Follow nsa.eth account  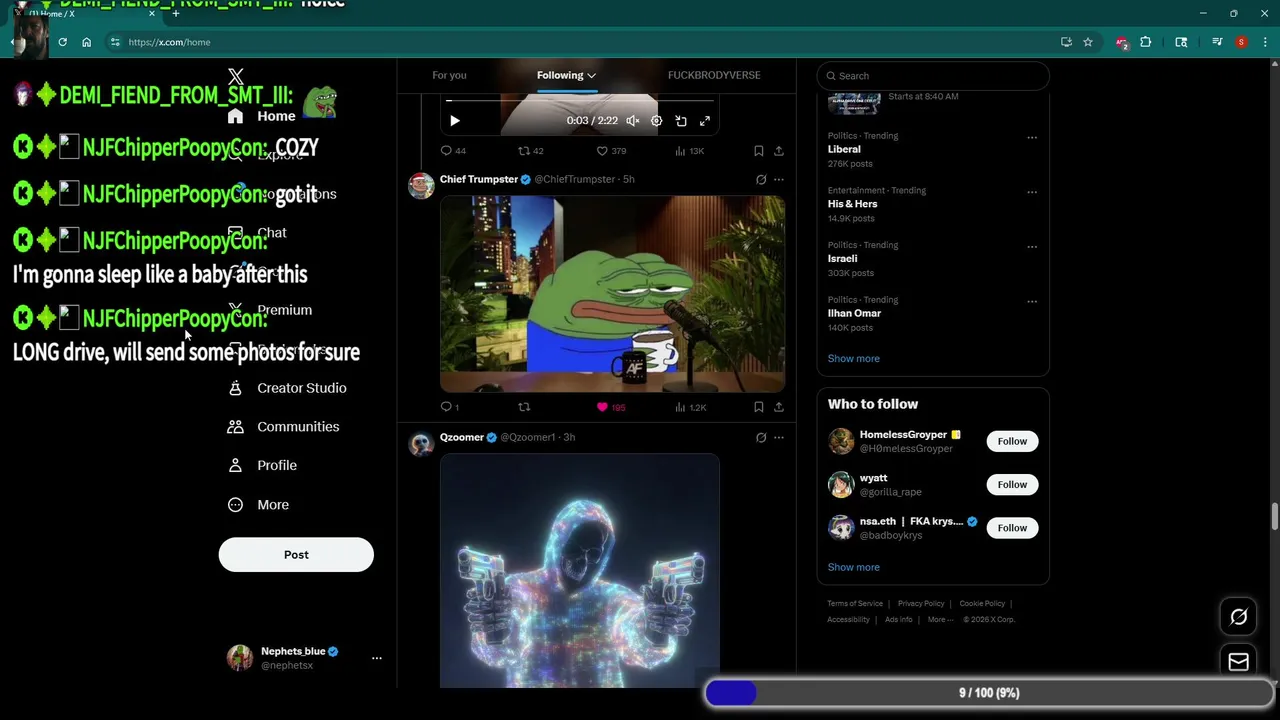[x=1012, y=528]
